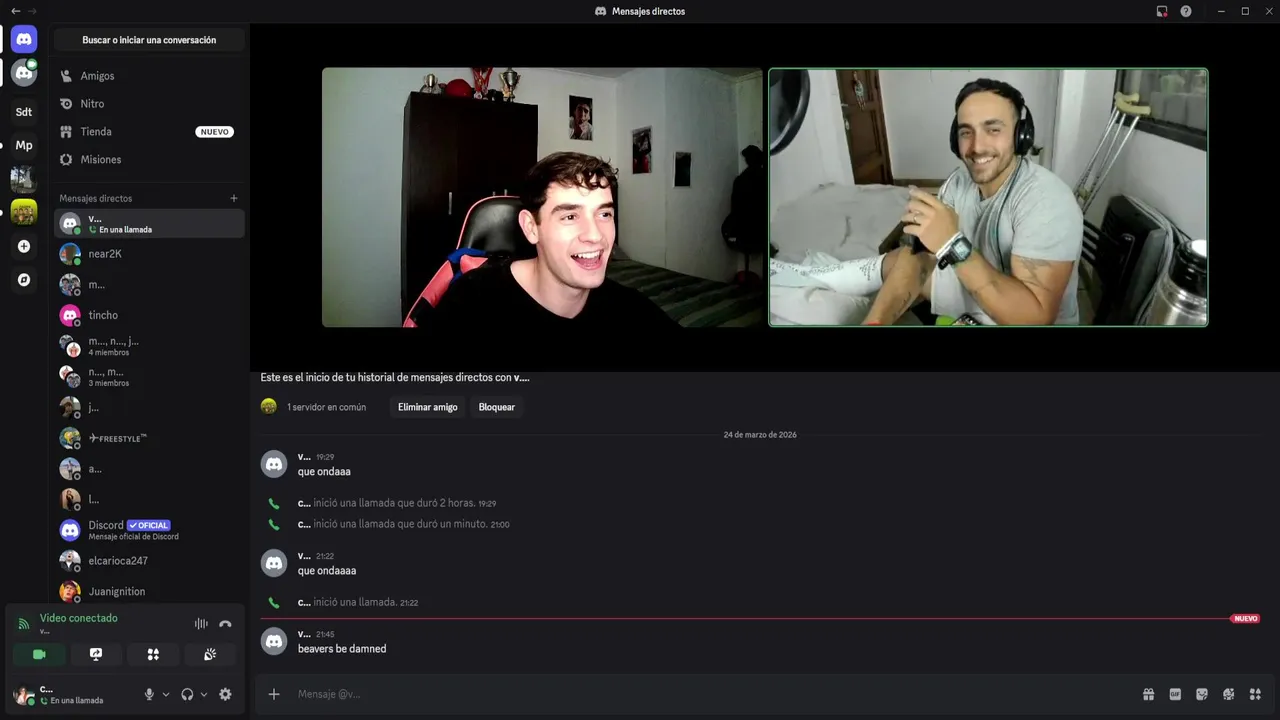Click the add a server plus icon
Screen dimensions: 1280x720
click(24, 246)
